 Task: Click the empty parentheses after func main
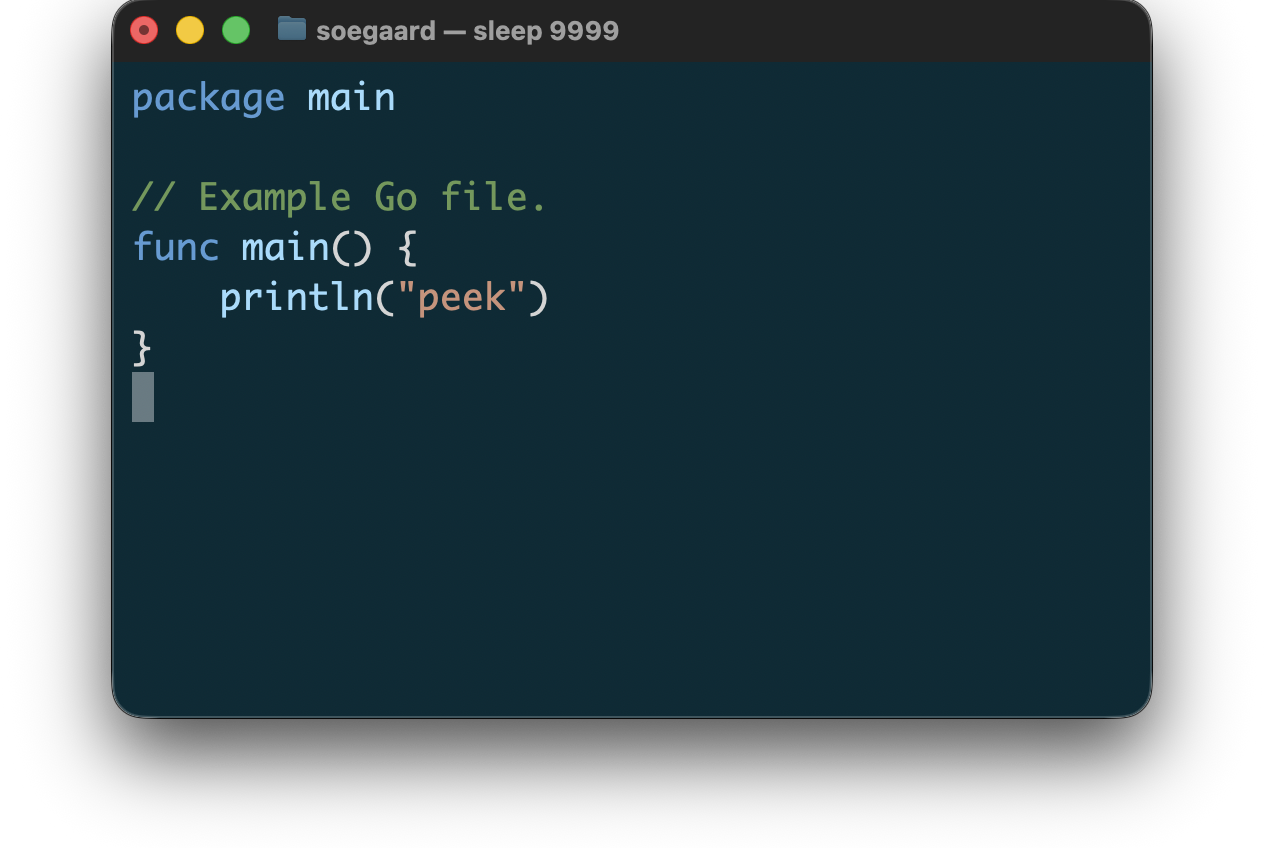tap(351, 247)
